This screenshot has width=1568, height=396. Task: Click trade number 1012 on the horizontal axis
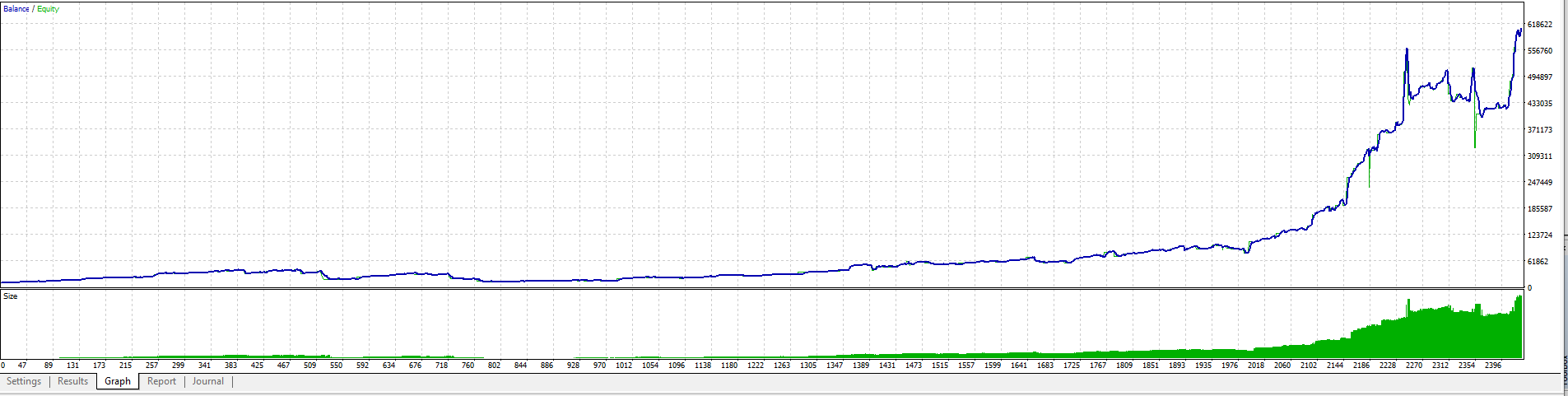click(624, 366)
